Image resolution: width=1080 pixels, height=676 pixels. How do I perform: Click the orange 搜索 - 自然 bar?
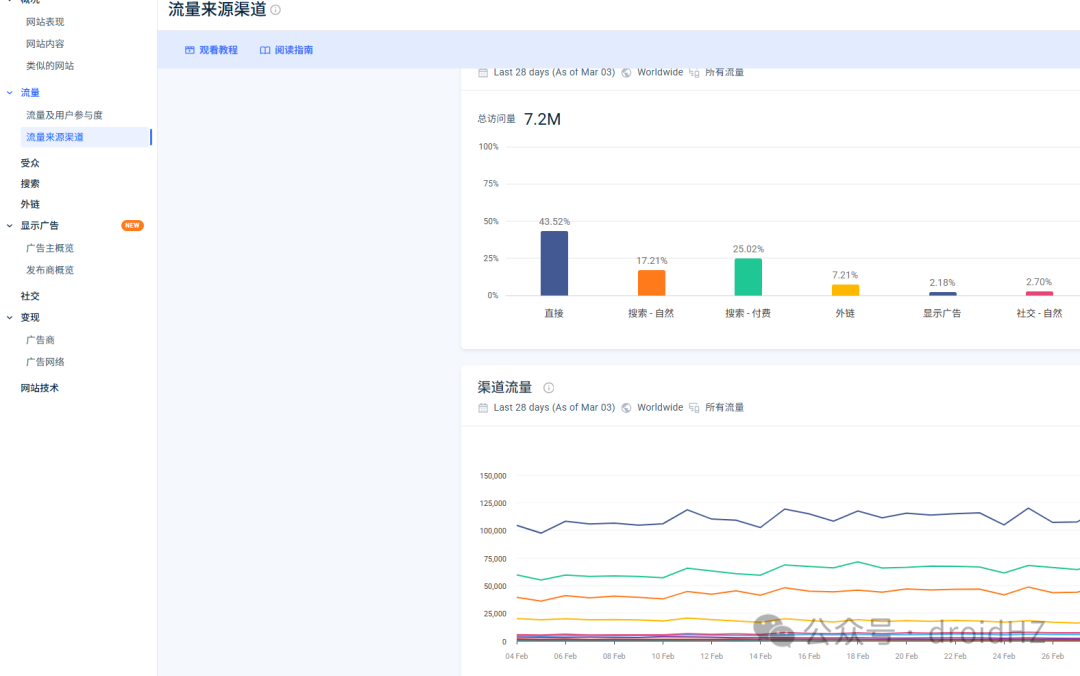pyautogui.click(x=651, y=283)
